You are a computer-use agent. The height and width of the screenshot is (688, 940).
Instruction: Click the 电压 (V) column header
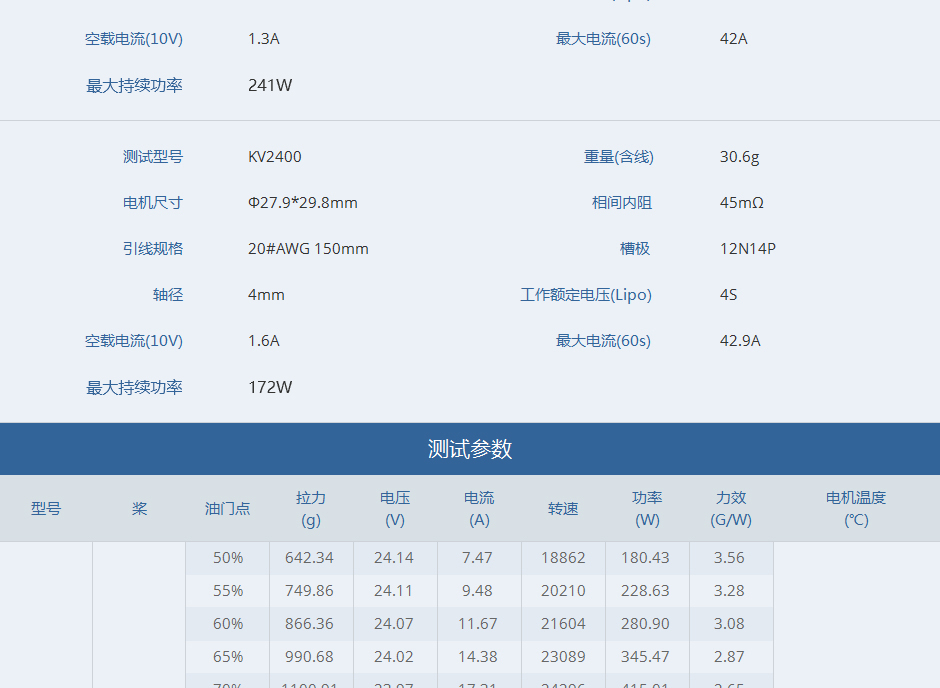click(395, 509)
